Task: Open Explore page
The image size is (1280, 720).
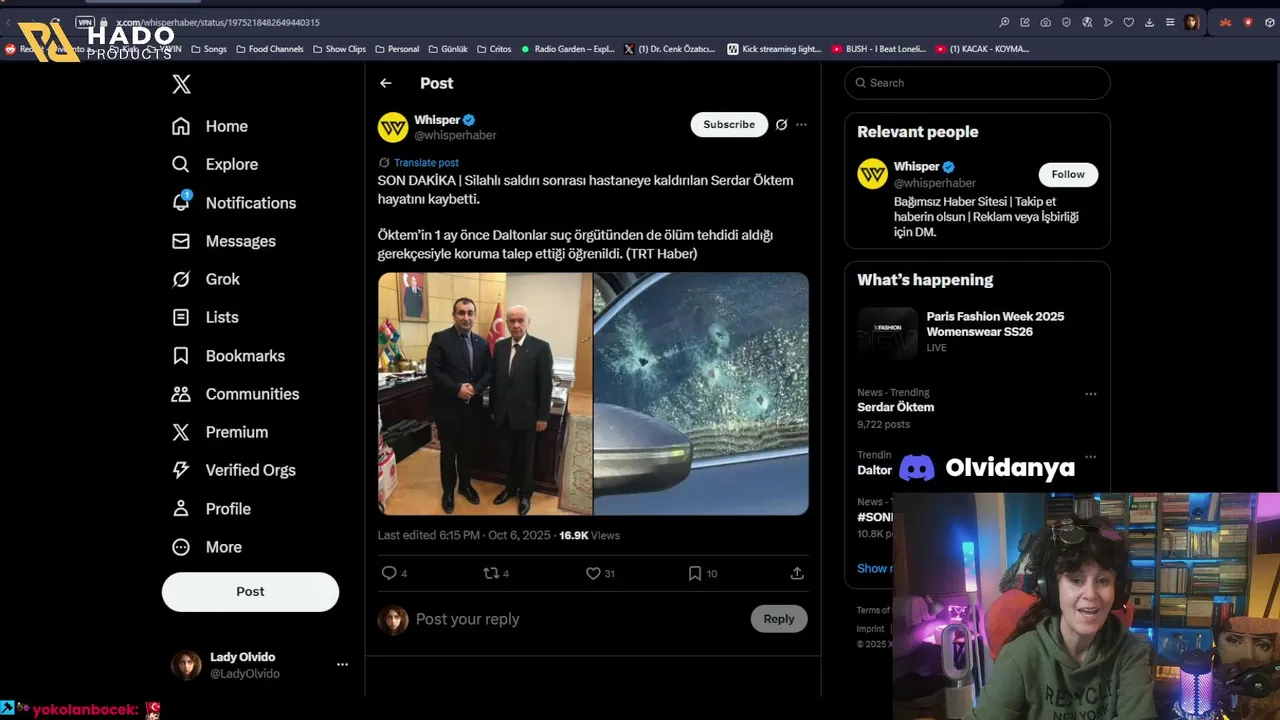Action: click(215, 164)
